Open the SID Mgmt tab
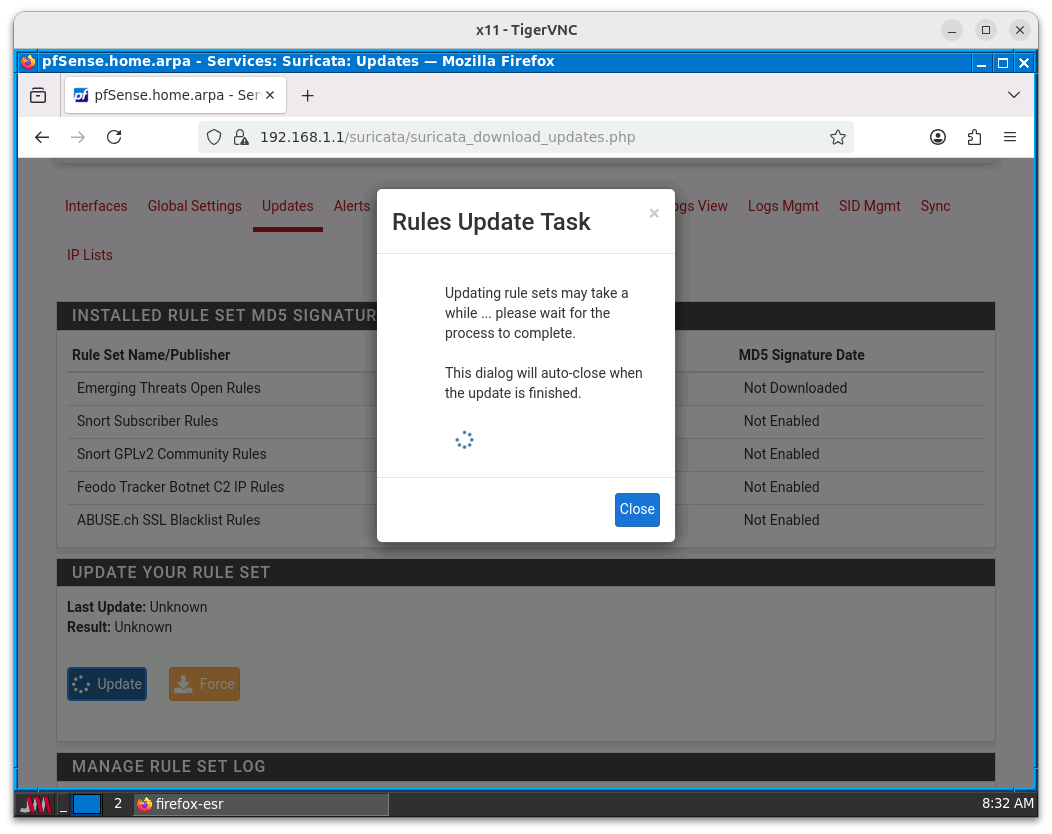This screenshot has width=1052, height=834. pyautogui.click(x=869, y=206)
